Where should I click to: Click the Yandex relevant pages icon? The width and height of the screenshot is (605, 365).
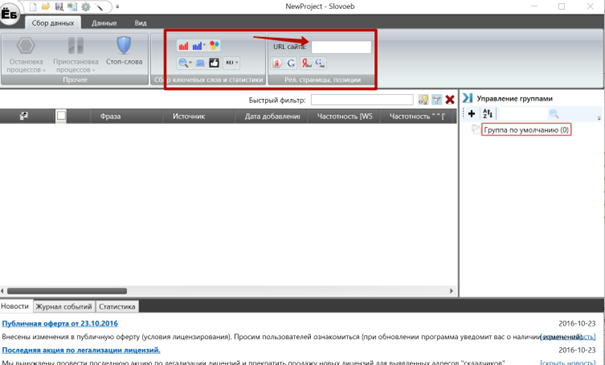tap(277, 63)
